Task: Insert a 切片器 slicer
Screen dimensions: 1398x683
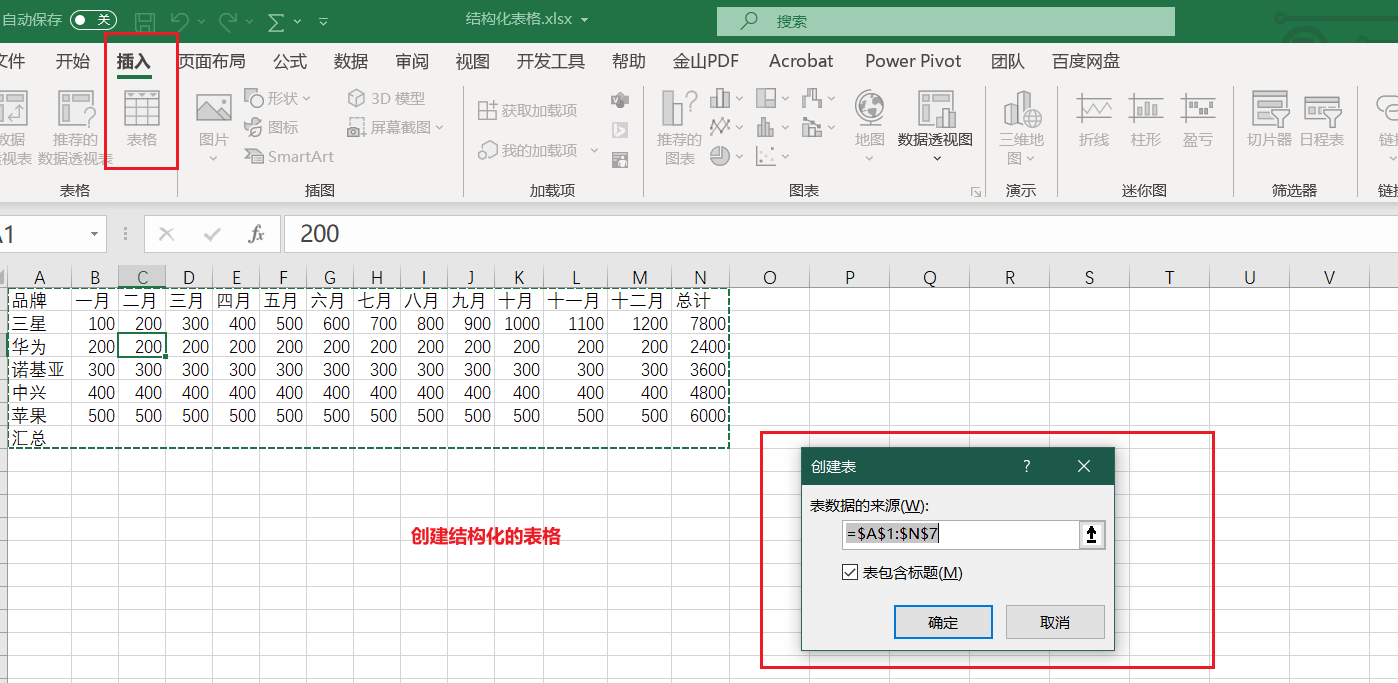Action: pyautogui.click(x=1269, y=119)
